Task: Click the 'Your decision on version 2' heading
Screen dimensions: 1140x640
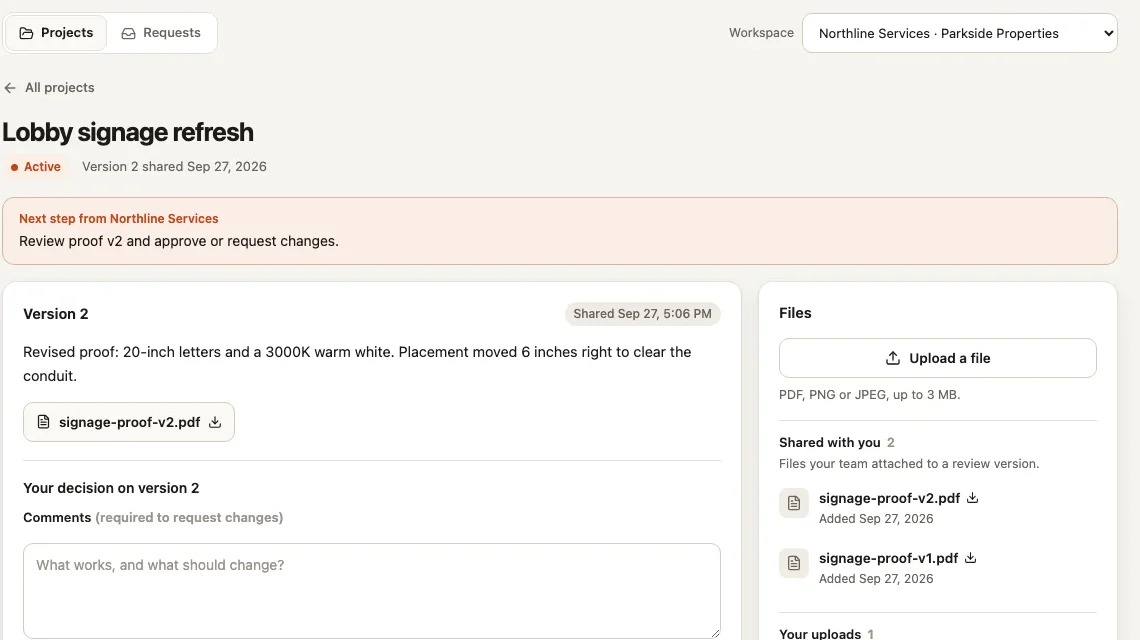Action: click(x=111, y=488)
